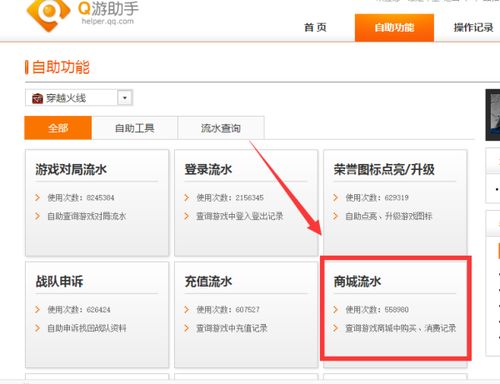Click '查询游戏中充值记录' description text
This screenshot has width=500, height=384.
[x=232, y=328]
